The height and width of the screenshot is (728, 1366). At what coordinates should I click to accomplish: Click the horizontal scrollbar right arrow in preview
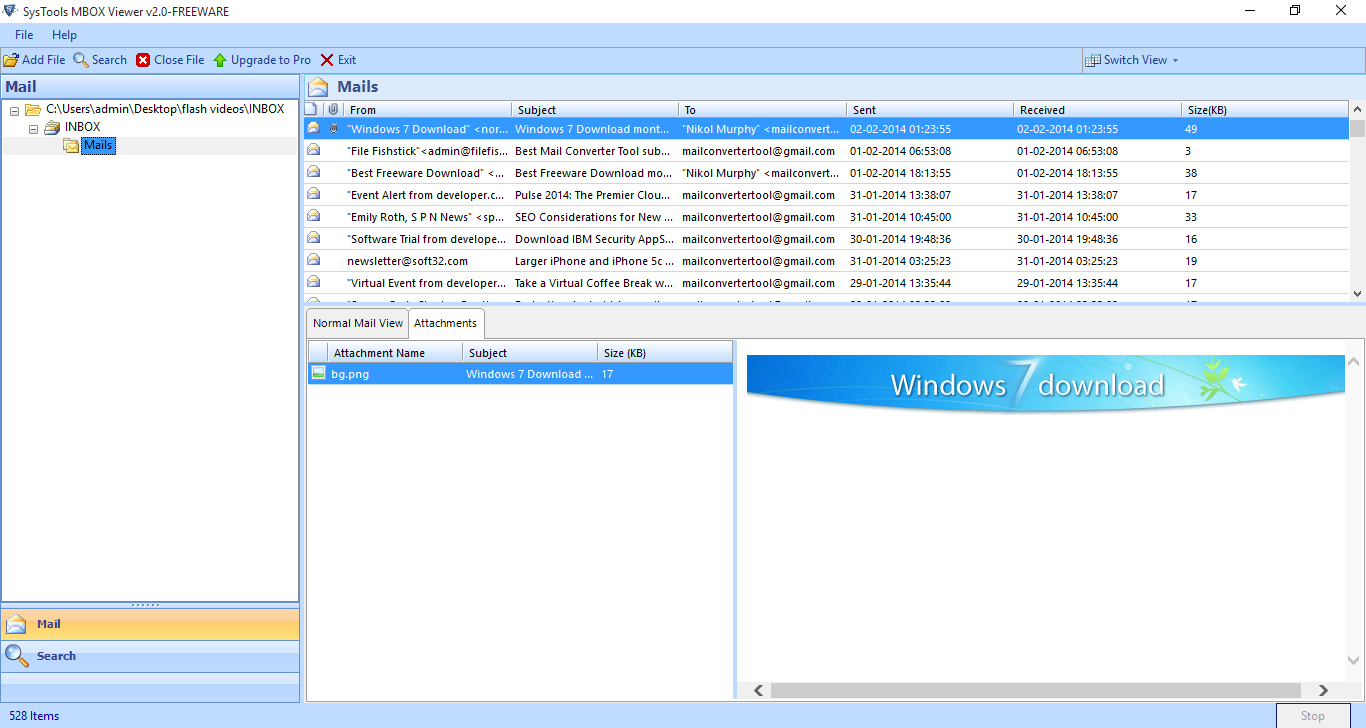(1323, 690)
